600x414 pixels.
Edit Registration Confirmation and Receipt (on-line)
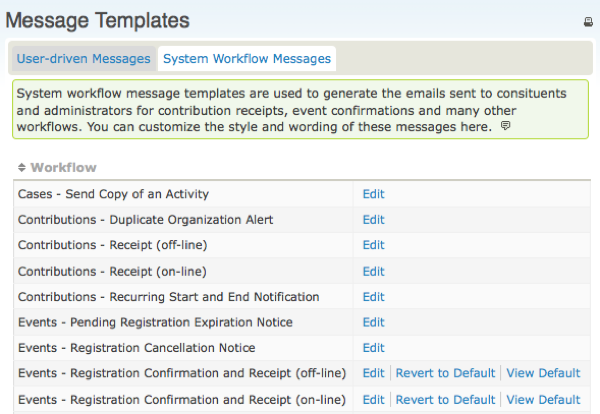pos(373,399)
